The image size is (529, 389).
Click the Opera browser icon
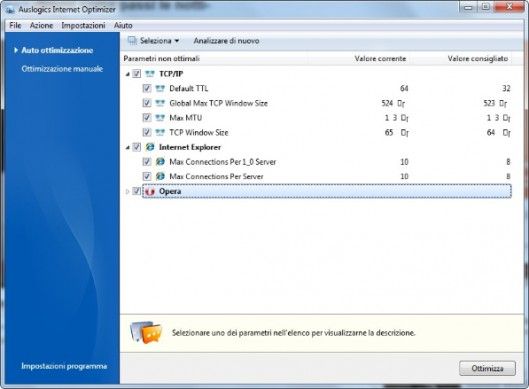point(149,191)
